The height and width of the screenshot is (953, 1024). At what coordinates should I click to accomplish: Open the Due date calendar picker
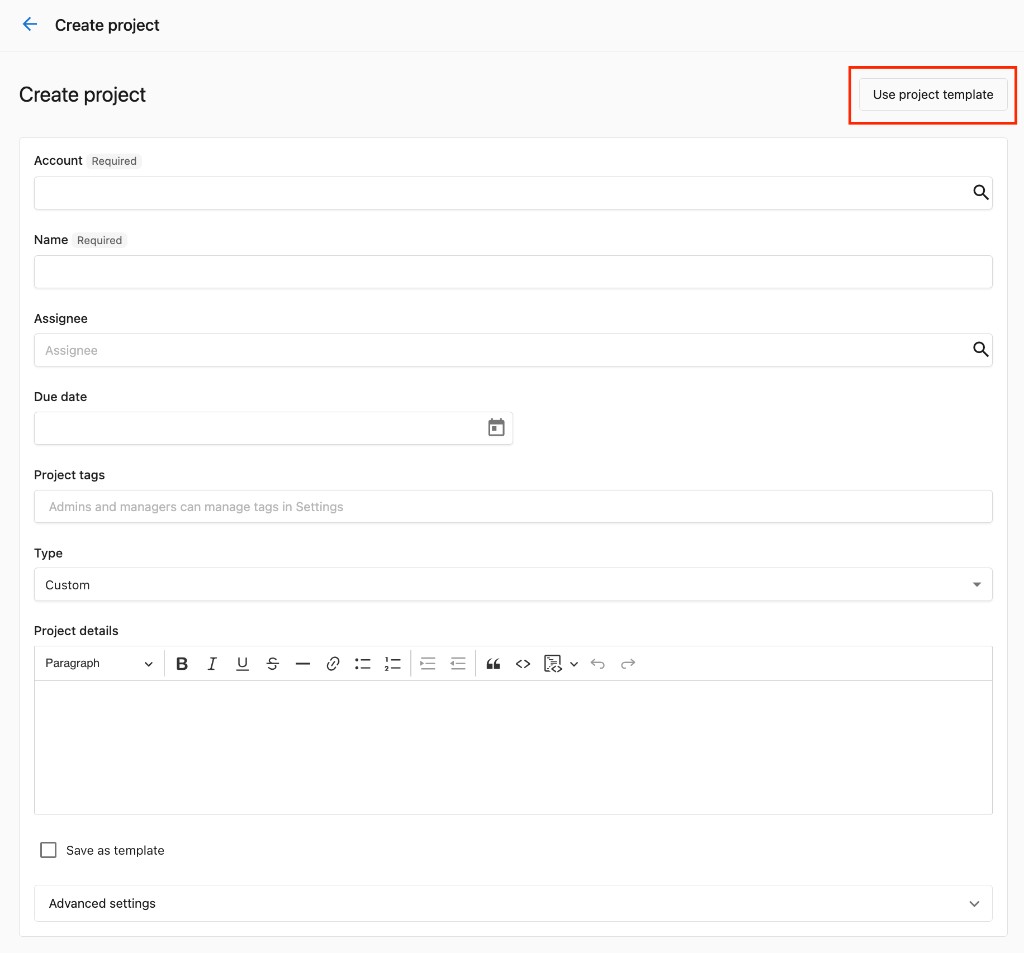coord(496,428)
